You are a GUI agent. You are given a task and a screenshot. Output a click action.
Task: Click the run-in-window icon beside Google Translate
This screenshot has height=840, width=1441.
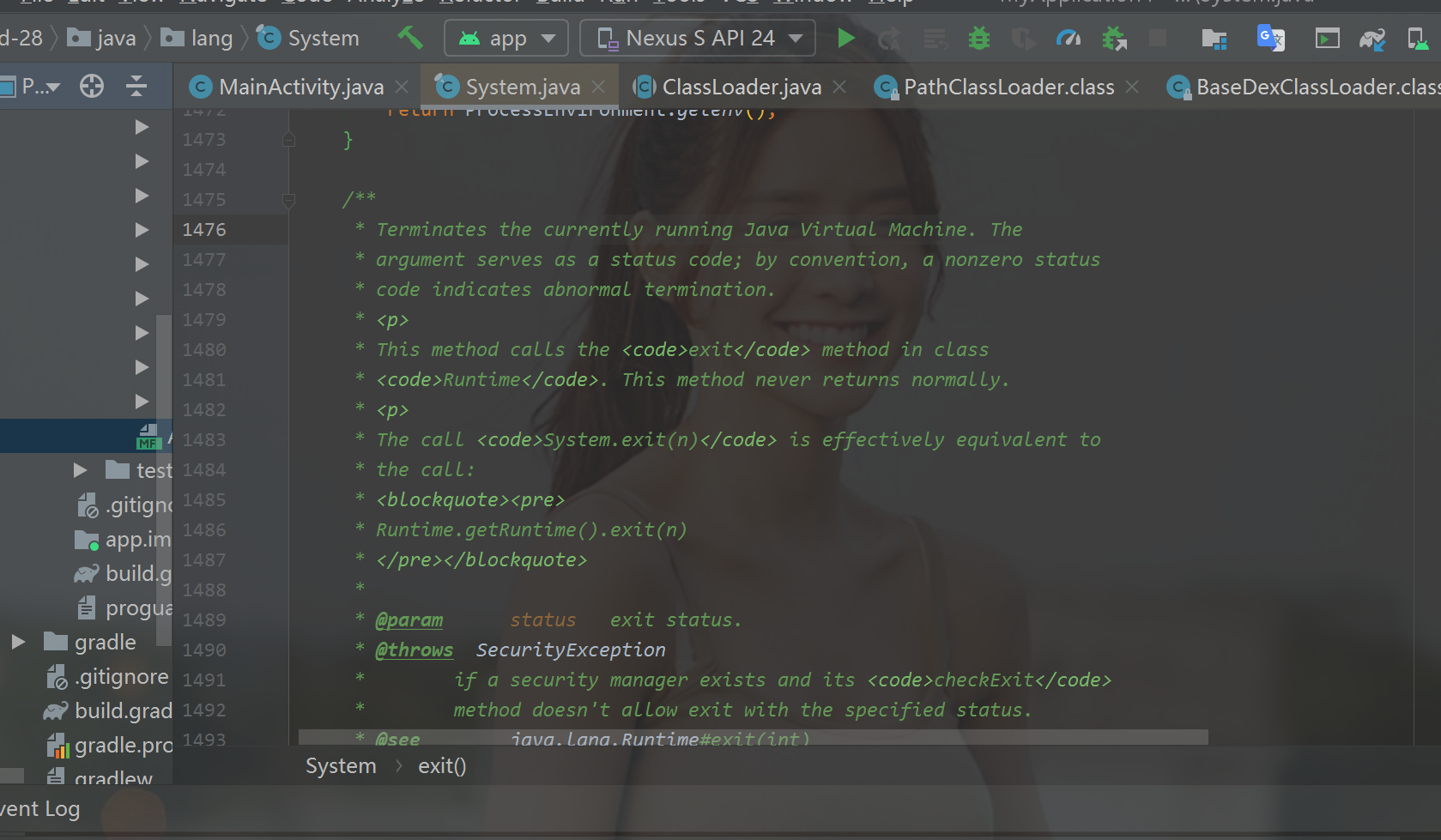click(x=1327, y=39)
